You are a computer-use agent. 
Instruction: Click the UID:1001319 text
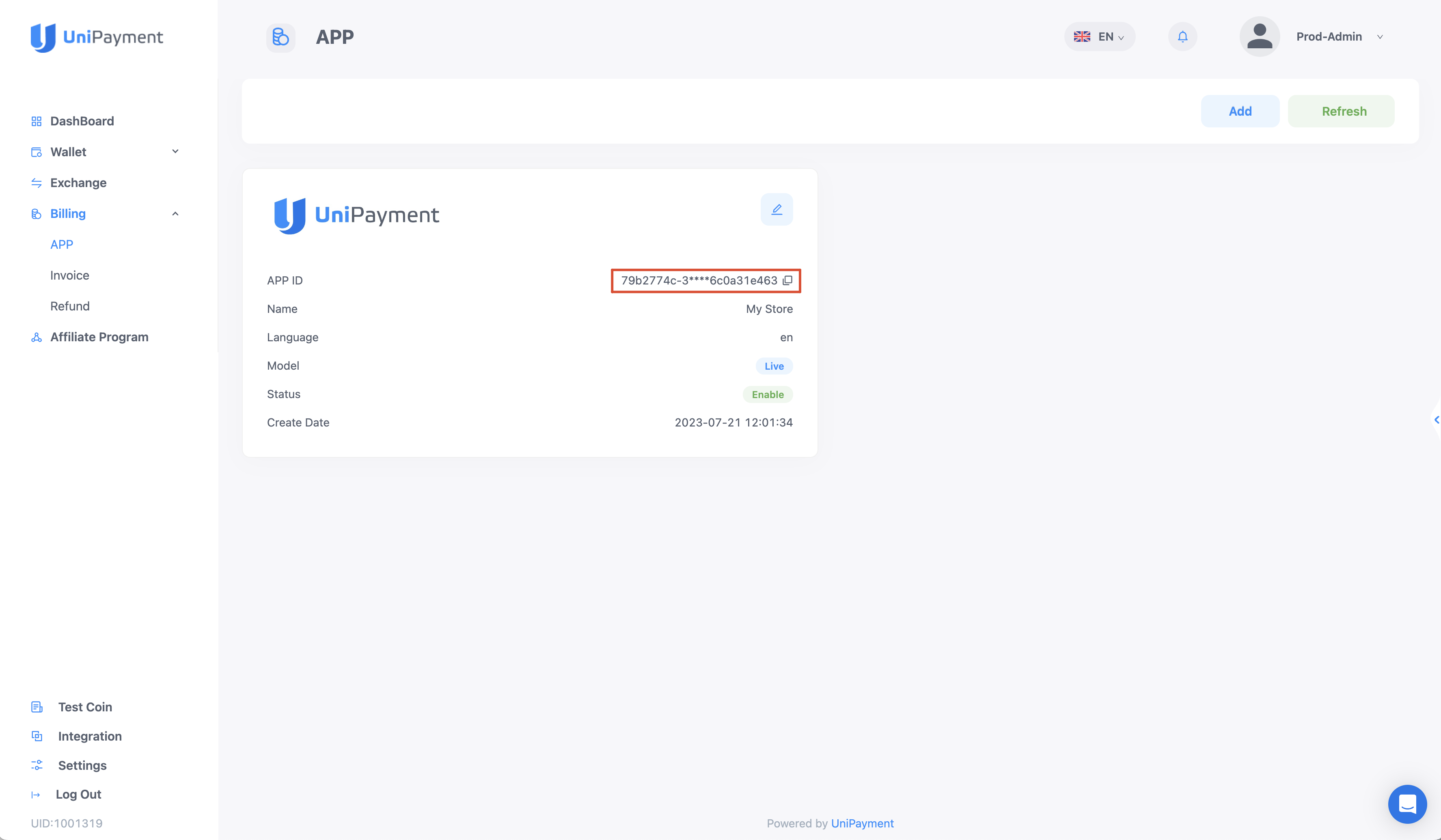(67, 823)
